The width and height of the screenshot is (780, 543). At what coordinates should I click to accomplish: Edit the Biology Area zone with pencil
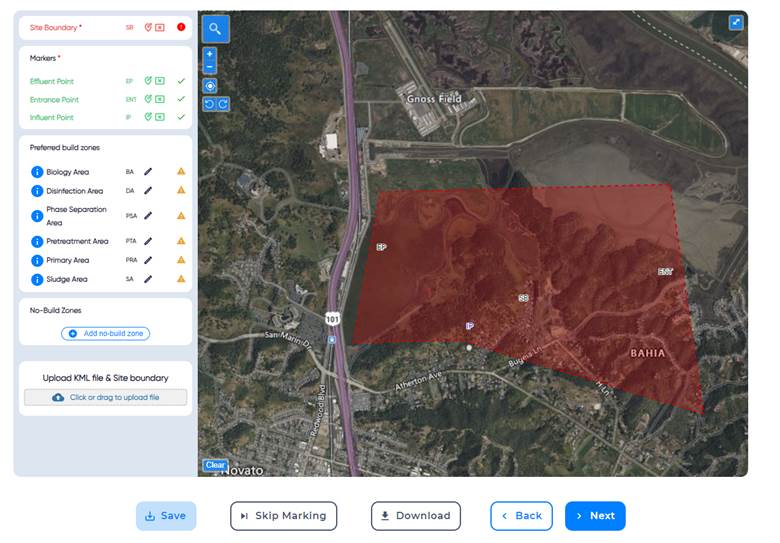point(148,172)
